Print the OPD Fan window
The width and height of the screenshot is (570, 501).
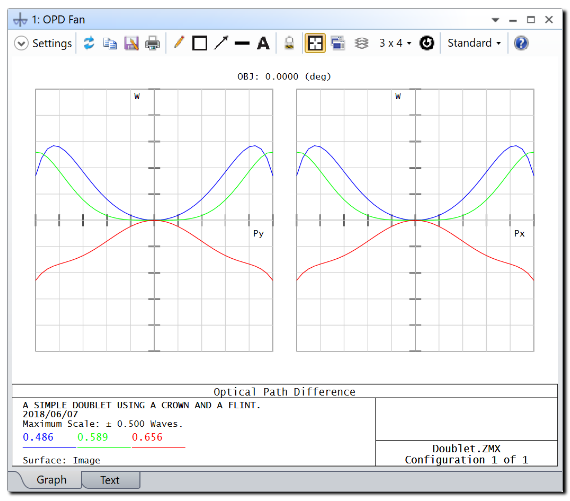(x=152, y=43)
